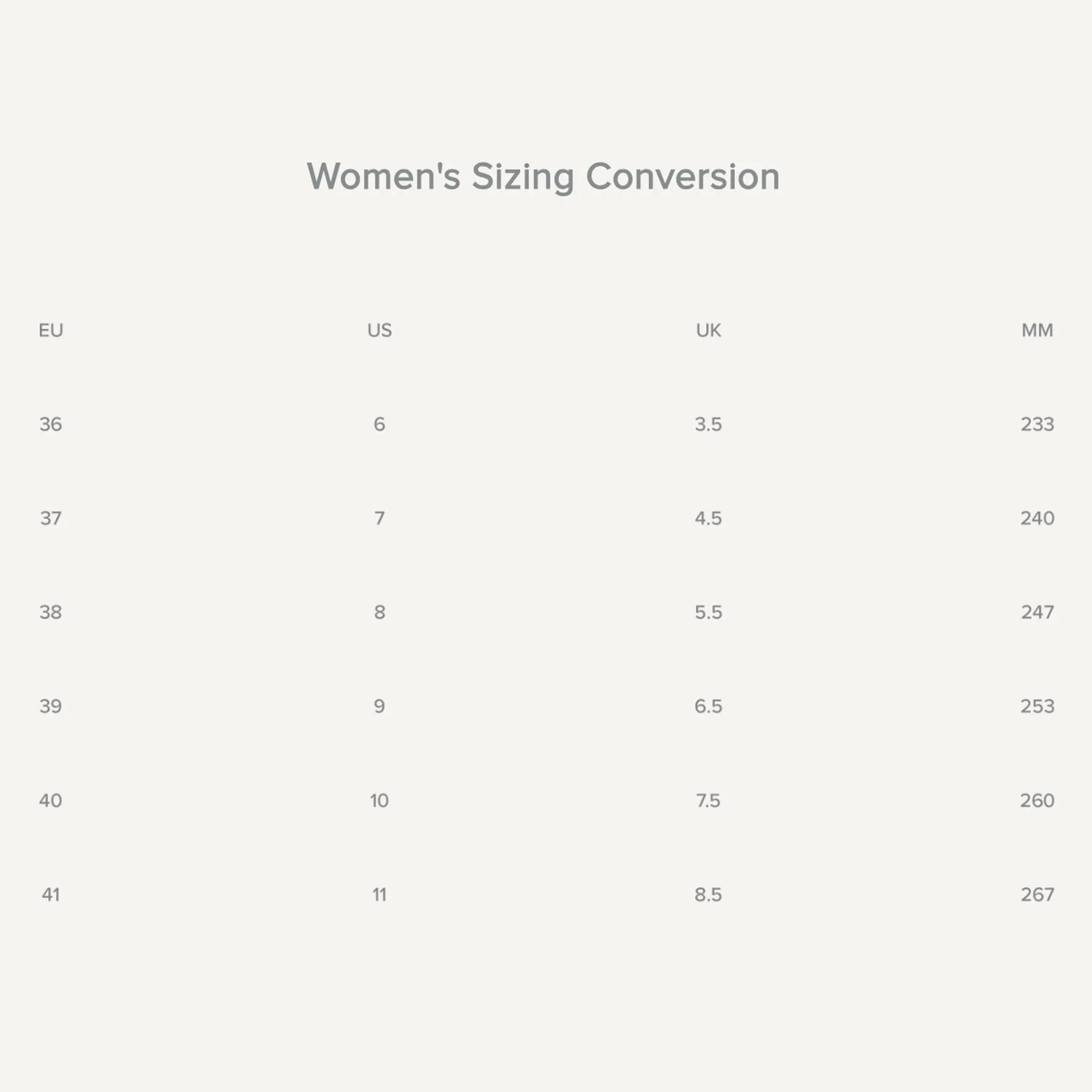The height and width of the screenshot is (1092, 1092).
Task: Click the 267 millimeter value
Action: tap(1037, 894)
